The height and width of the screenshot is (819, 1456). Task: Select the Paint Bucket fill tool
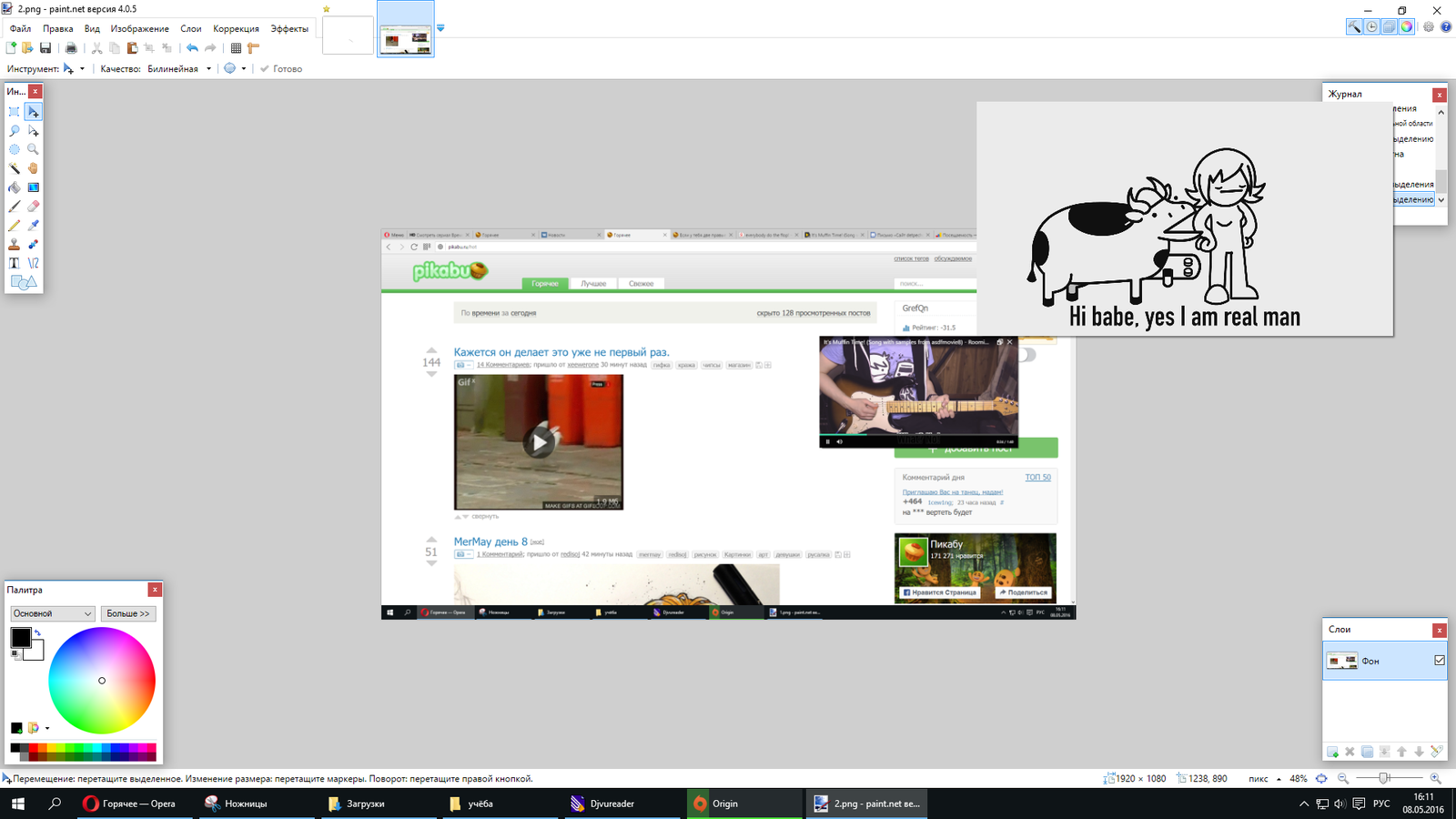(15, 187)
